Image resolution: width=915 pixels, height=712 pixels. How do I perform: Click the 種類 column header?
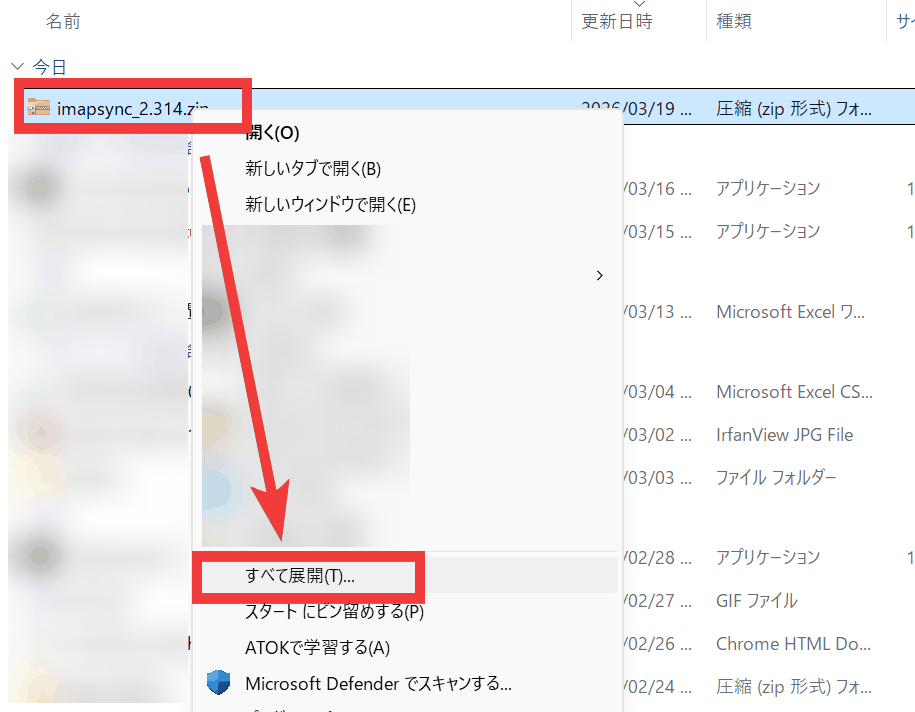tap(734, 21)
